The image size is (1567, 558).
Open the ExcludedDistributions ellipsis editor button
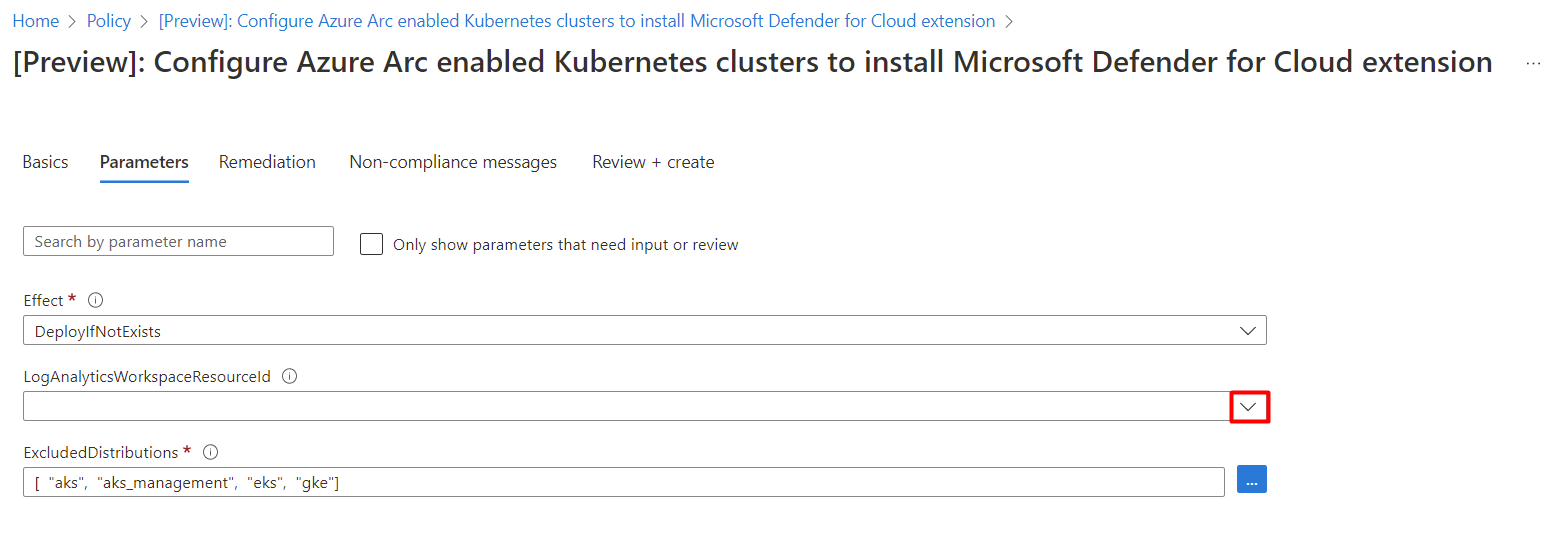click(x=1251, y=480)
